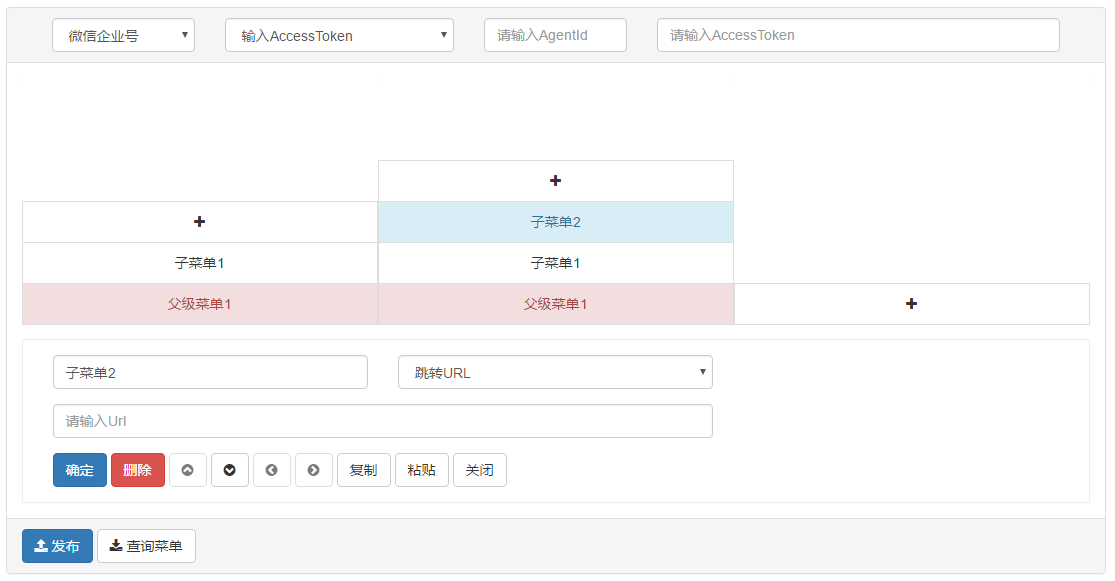Add a new parent menu in third column
1115x581 pixels.
[x=912, y=304]
